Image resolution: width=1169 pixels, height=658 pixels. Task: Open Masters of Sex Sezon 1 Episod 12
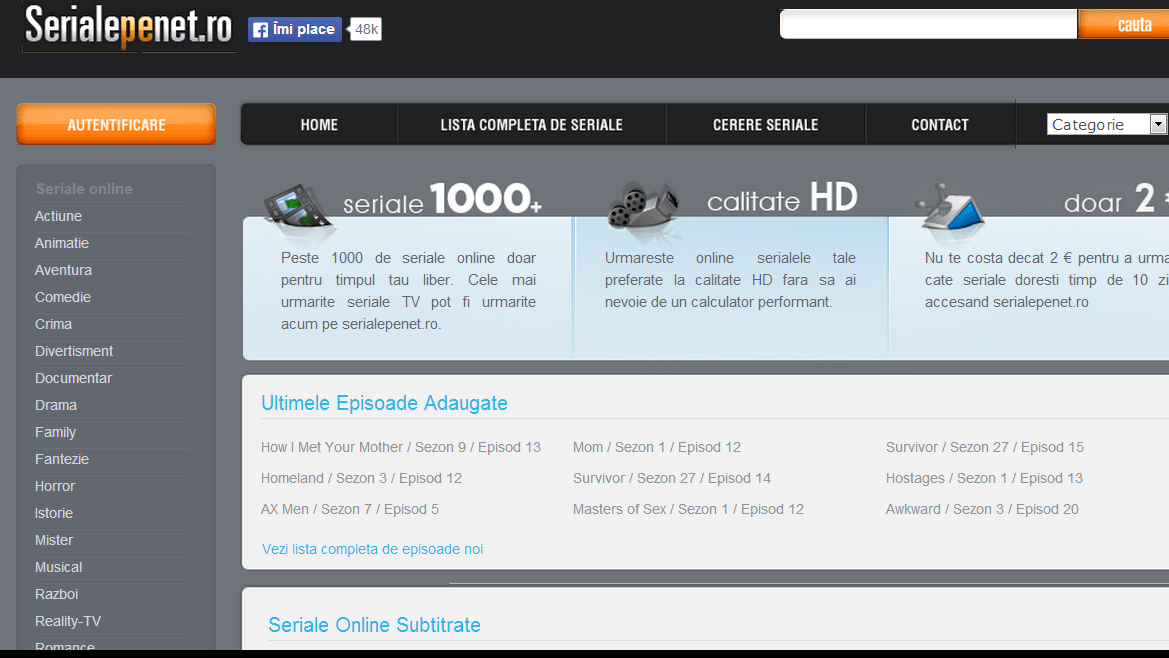point(687,509)
